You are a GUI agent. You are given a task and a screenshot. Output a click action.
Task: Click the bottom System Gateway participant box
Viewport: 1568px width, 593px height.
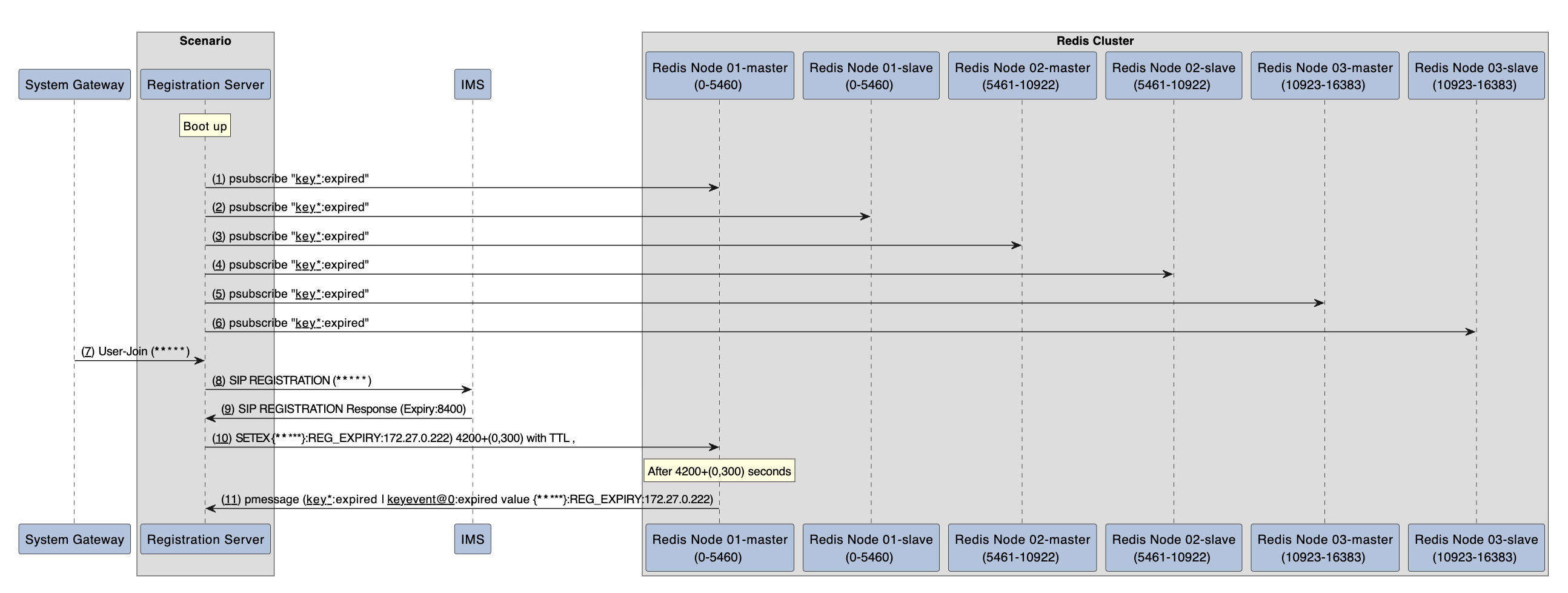click(x=75, y=539)
